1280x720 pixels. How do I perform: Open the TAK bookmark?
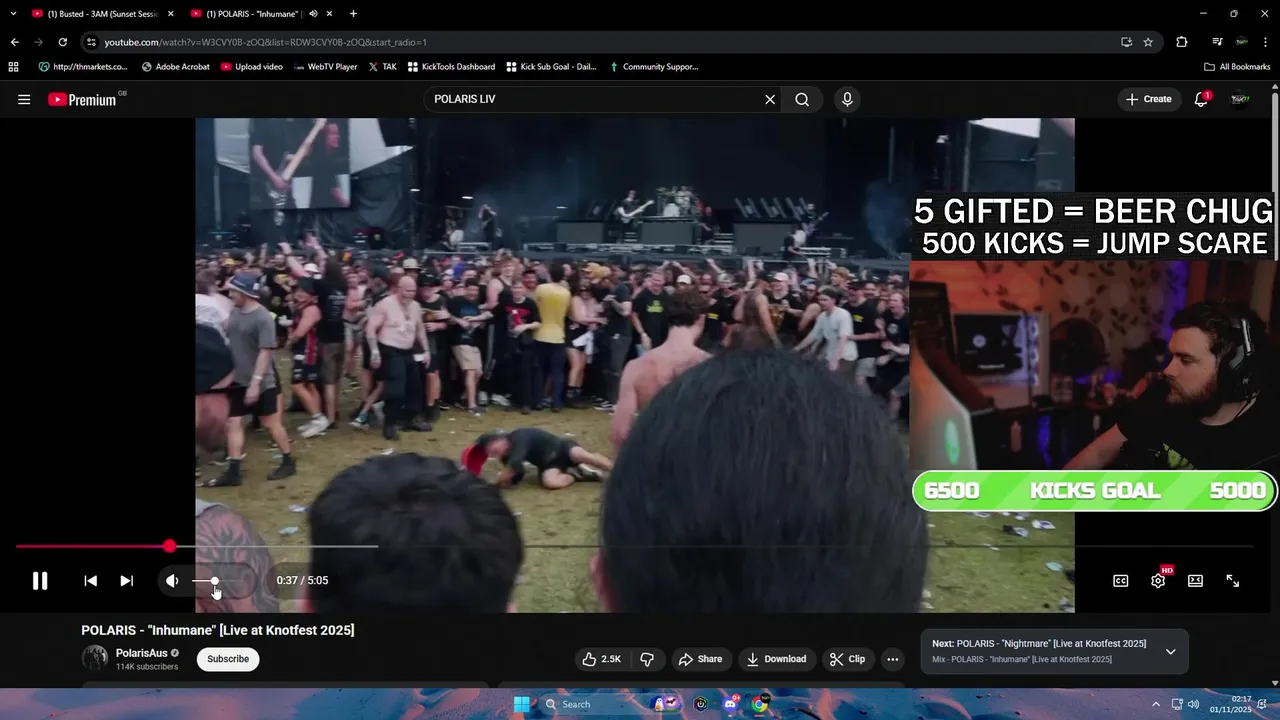(382, 67)
